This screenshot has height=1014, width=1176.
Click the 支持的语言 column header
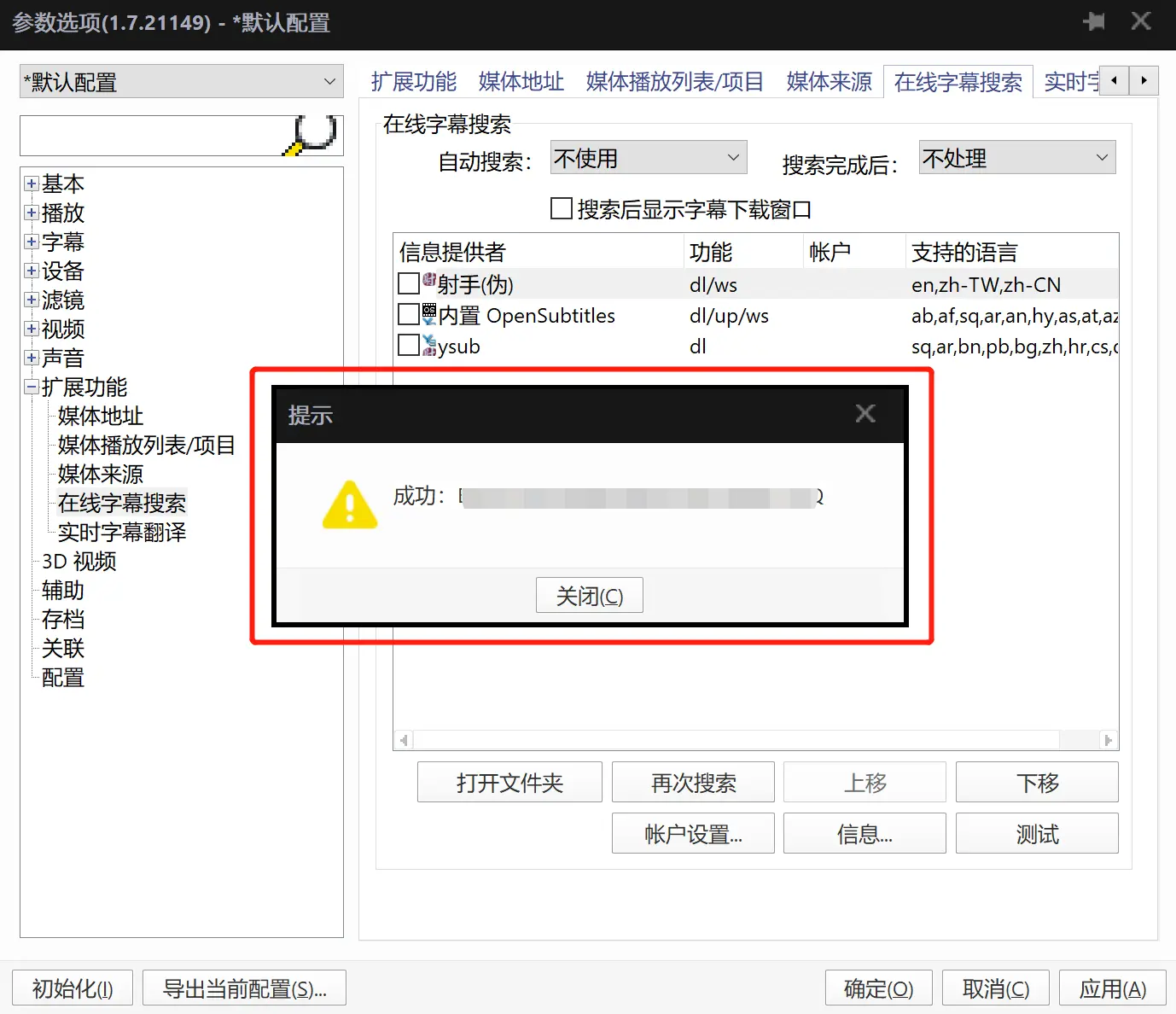(x=1012, y=252)
